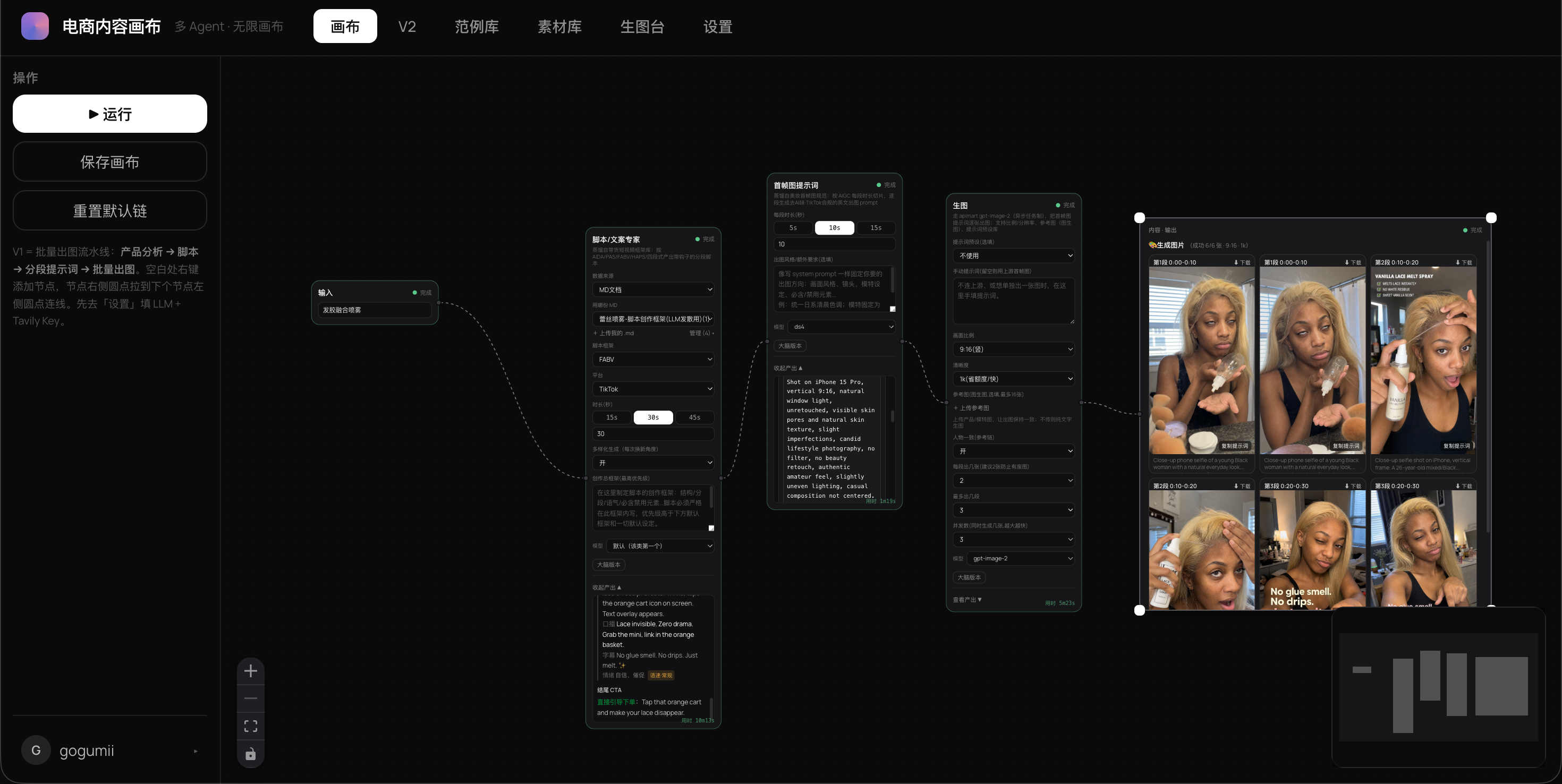Open the 数据来源 MD文档 dropdown
The width and height of the screenshot is (1562, 784).
[653, 289]
